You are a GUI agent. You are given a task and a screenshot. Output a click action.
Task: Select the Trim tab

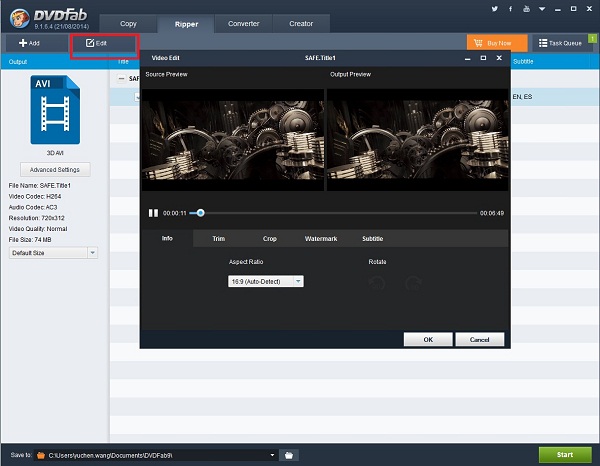click(218, 239)
